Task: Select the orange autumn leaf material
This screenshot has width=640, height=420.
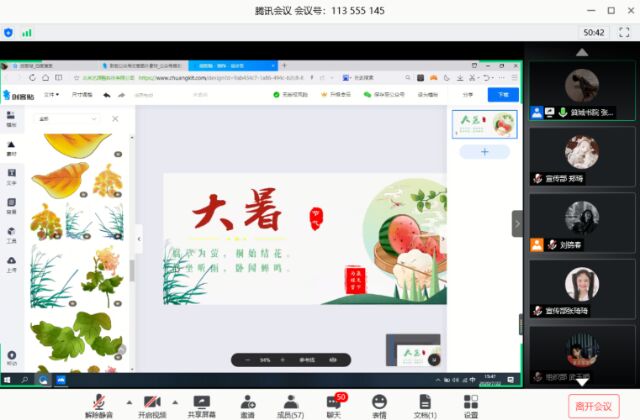Action: tap(60, 179)
